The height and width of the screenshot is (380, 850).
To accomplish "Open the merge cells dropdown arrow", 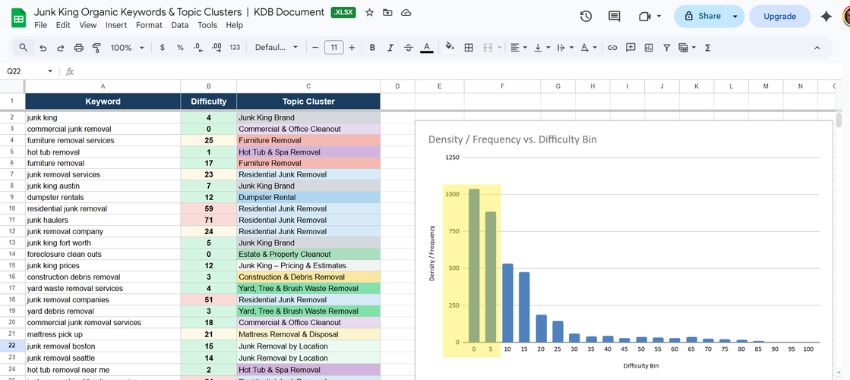I will 499,48.
